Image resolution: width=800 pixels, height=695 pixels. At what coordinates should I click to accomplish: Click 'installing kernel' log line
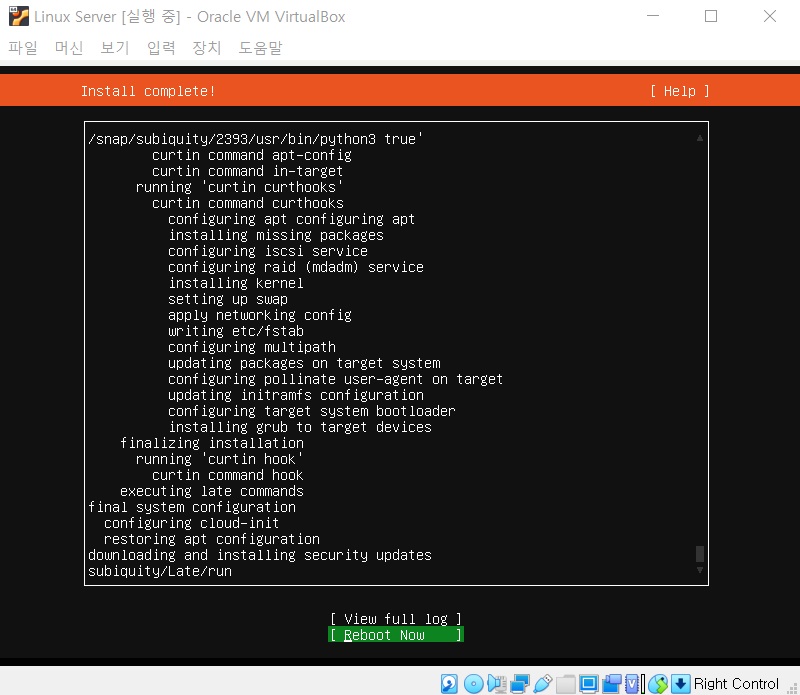click(x=236, y=283)
